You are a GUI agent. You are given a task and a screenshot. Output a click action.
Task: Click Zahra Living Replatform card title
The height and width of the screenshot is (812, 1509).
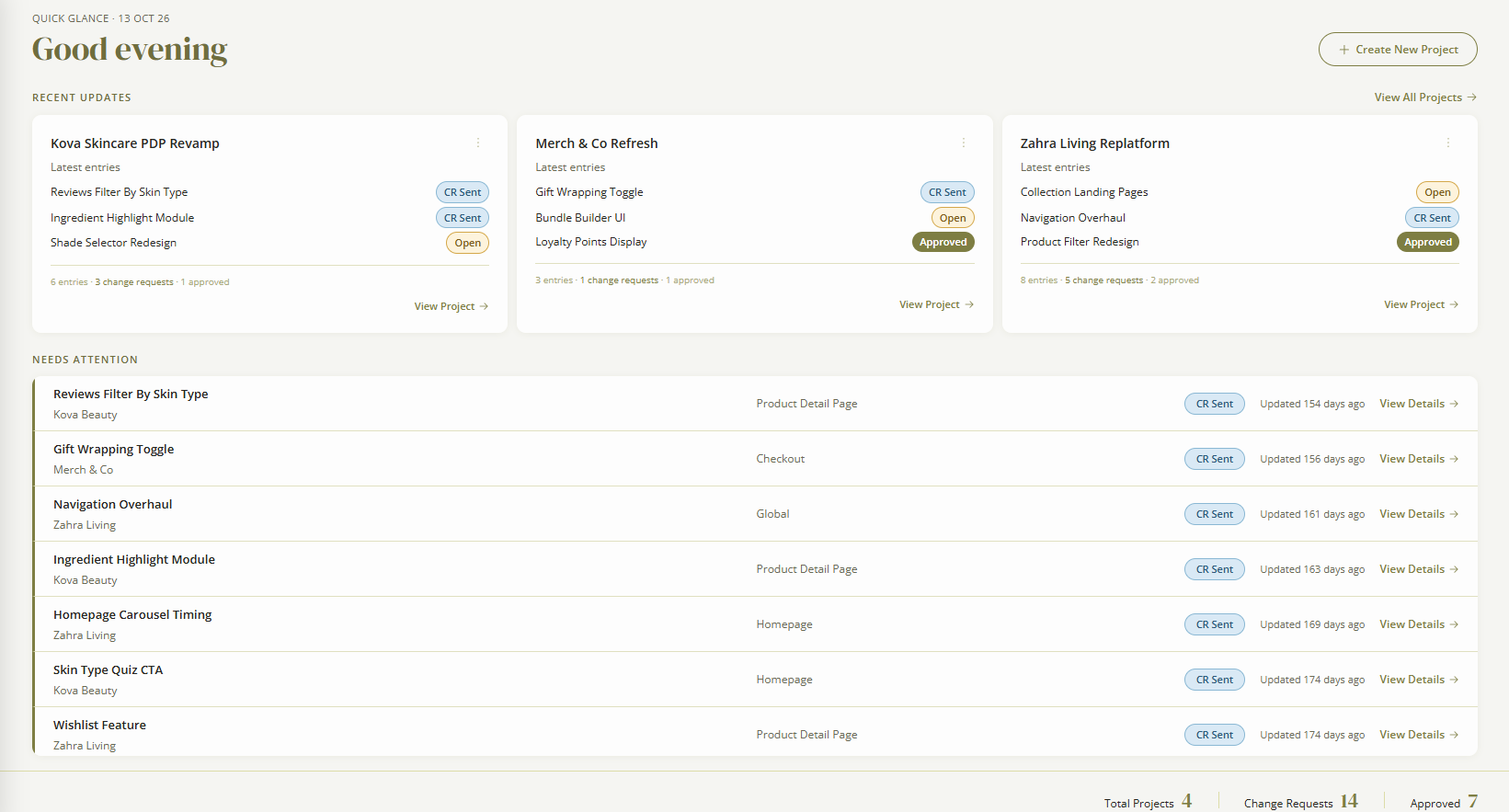click(1095, 143)
